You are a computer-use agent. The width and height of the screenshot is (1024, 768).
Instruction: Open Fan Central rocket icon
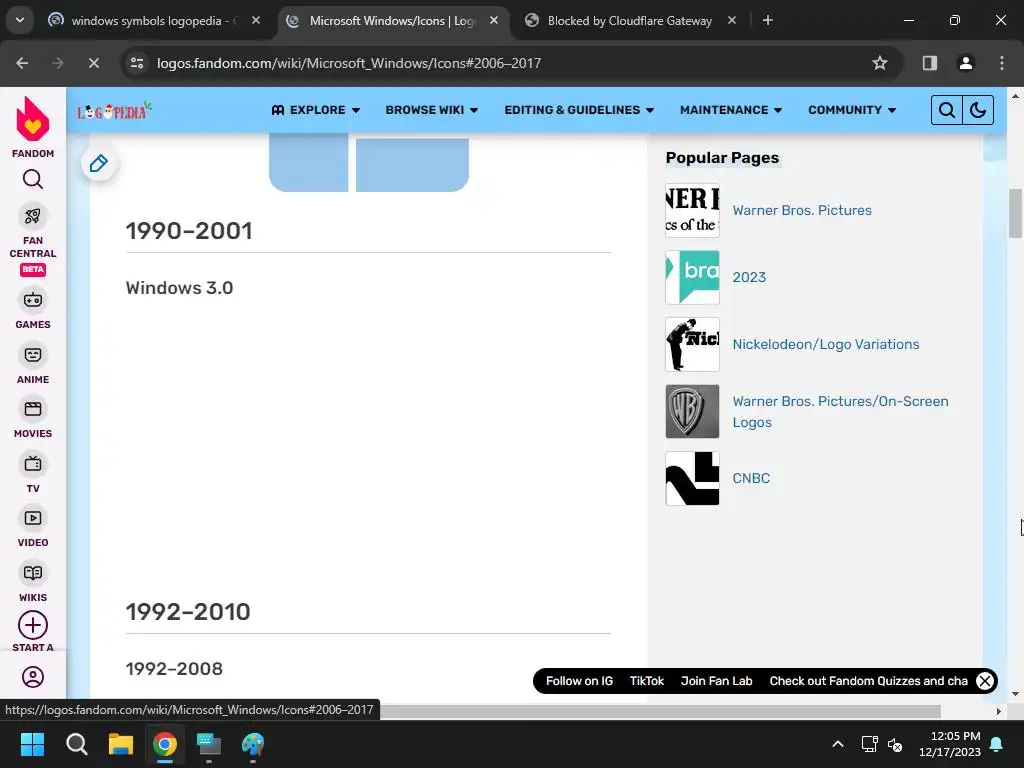(x=33, y=216)
